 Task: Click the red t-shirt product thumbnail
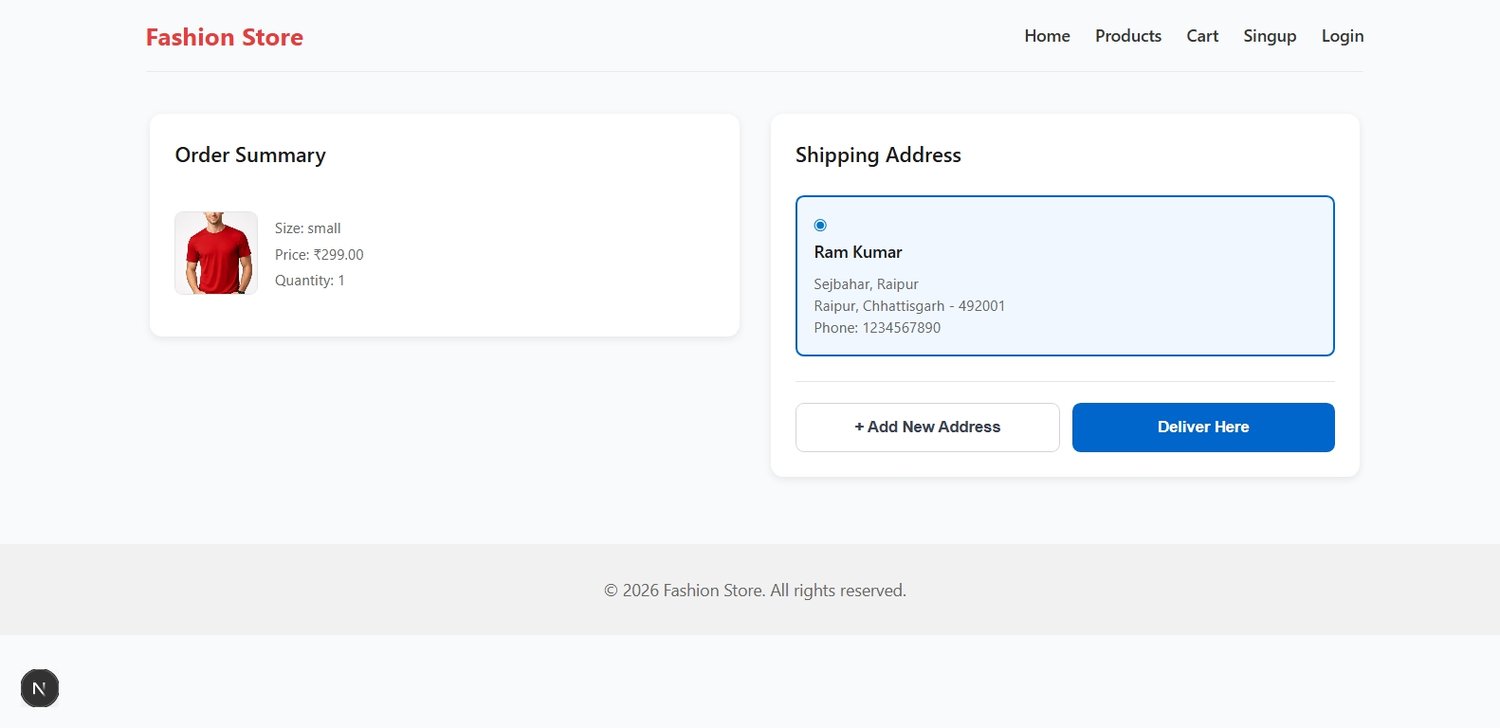pyautogui.click(x=216, y=253)
